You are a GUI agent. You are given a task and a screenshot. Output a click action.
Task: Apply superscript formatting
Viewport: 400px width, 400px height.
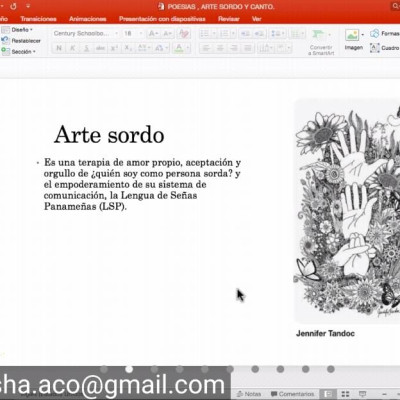(114, 48)
